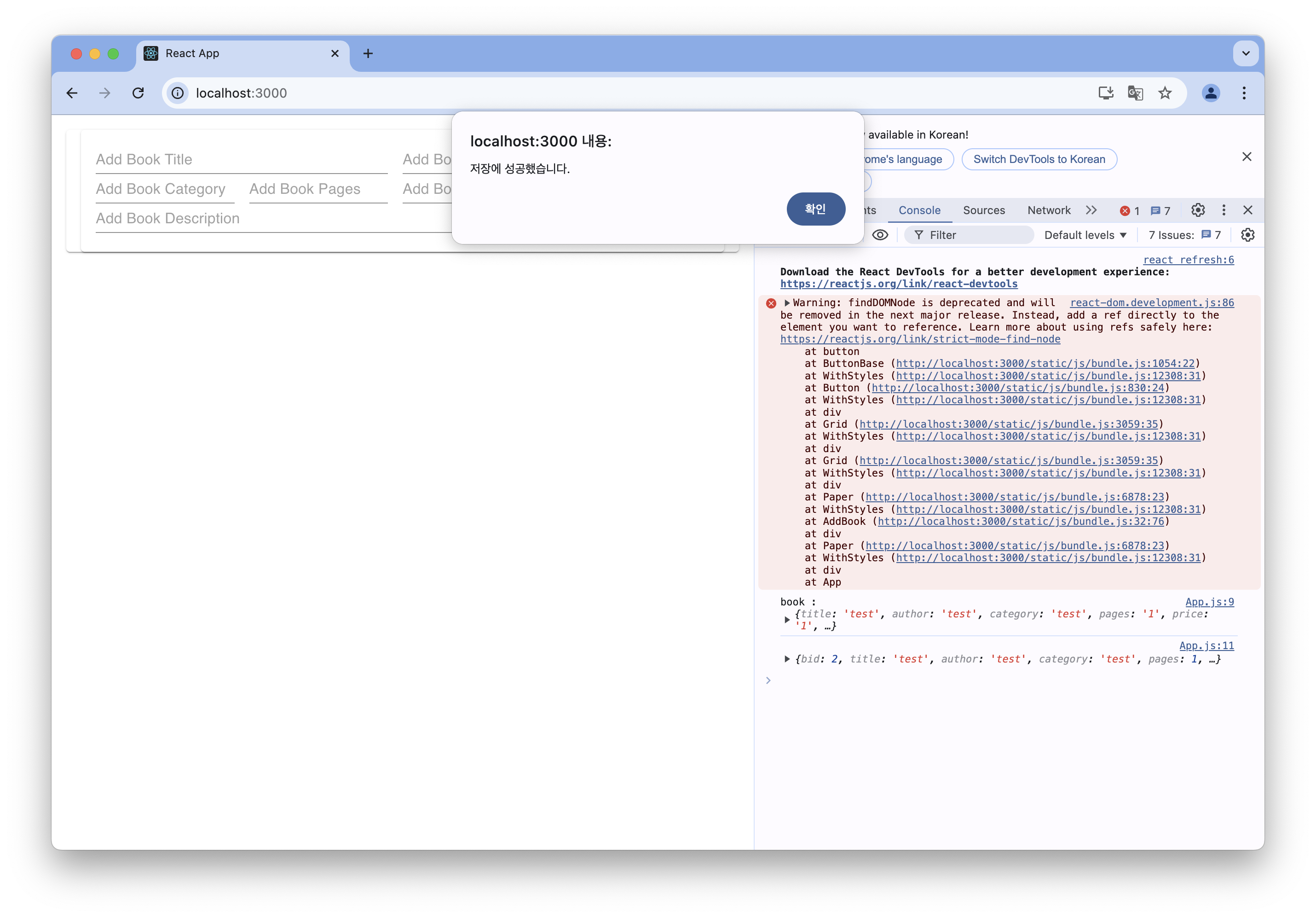The width and height of the screenshot is (1316, 918).
Task: Switch to the Sources tab
Action: pyautogui.click(x=984, y=210)
